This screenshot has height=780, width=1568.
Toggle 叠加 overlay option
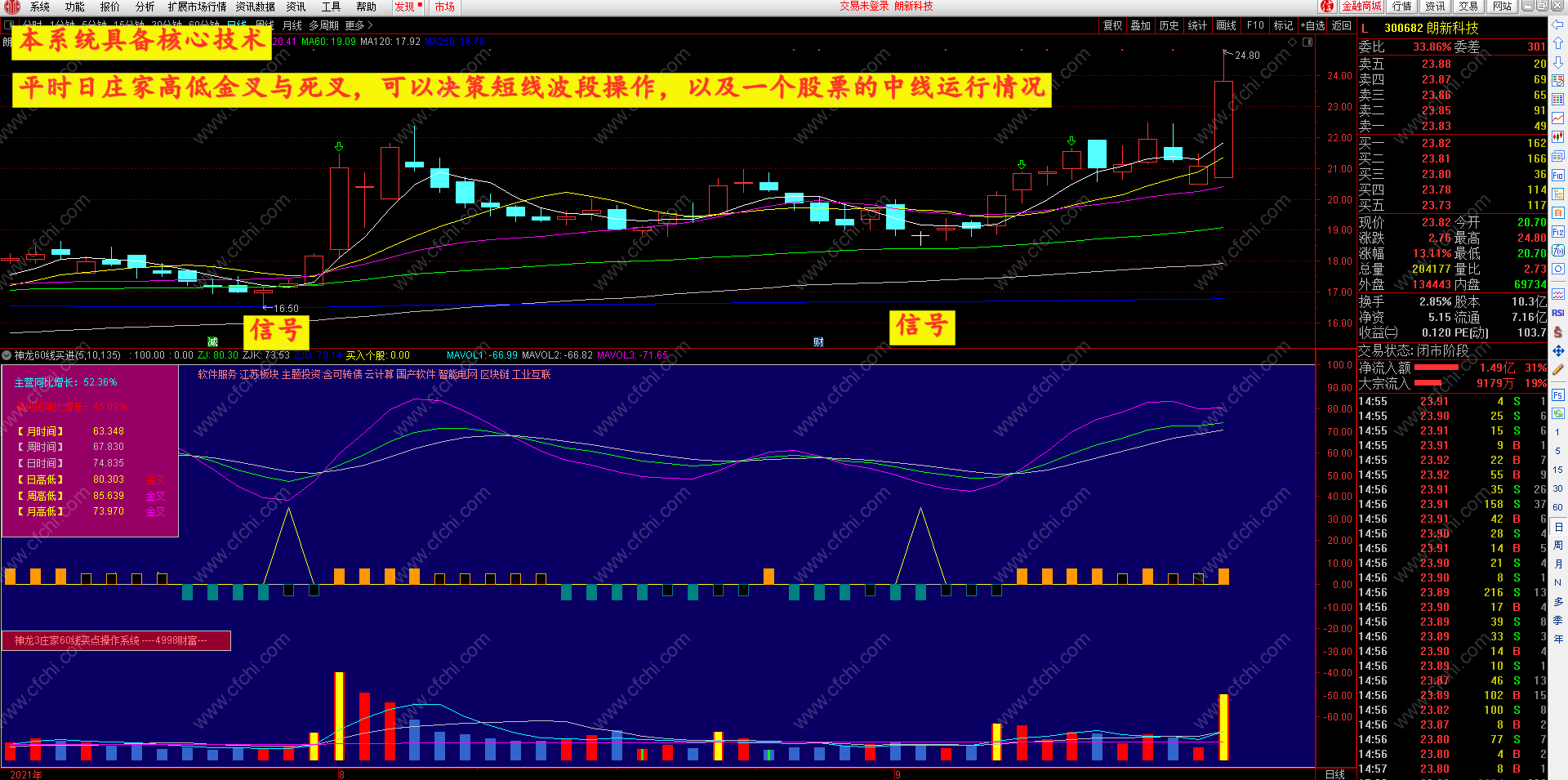click(x=1140, y=26)
